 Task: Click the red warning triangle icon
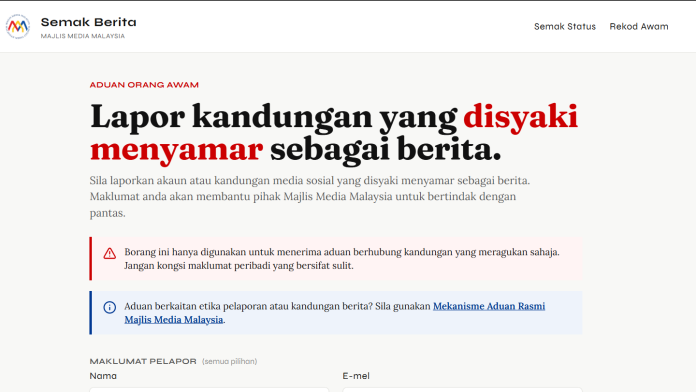tap(110, 253)
